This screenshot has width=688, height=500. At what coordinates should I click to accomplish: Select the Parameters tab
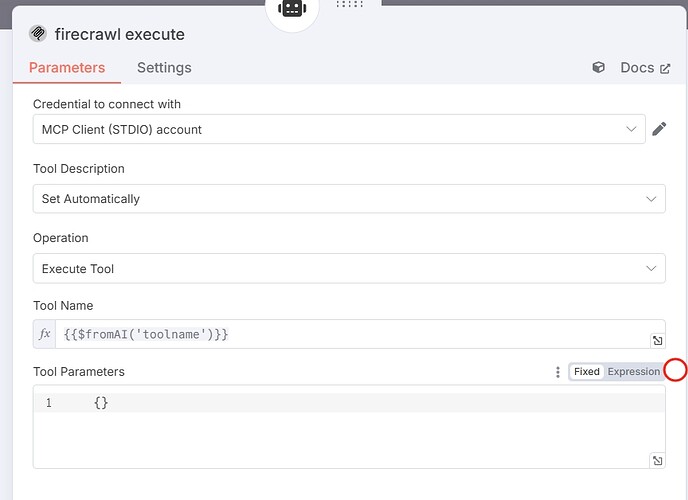67,68
